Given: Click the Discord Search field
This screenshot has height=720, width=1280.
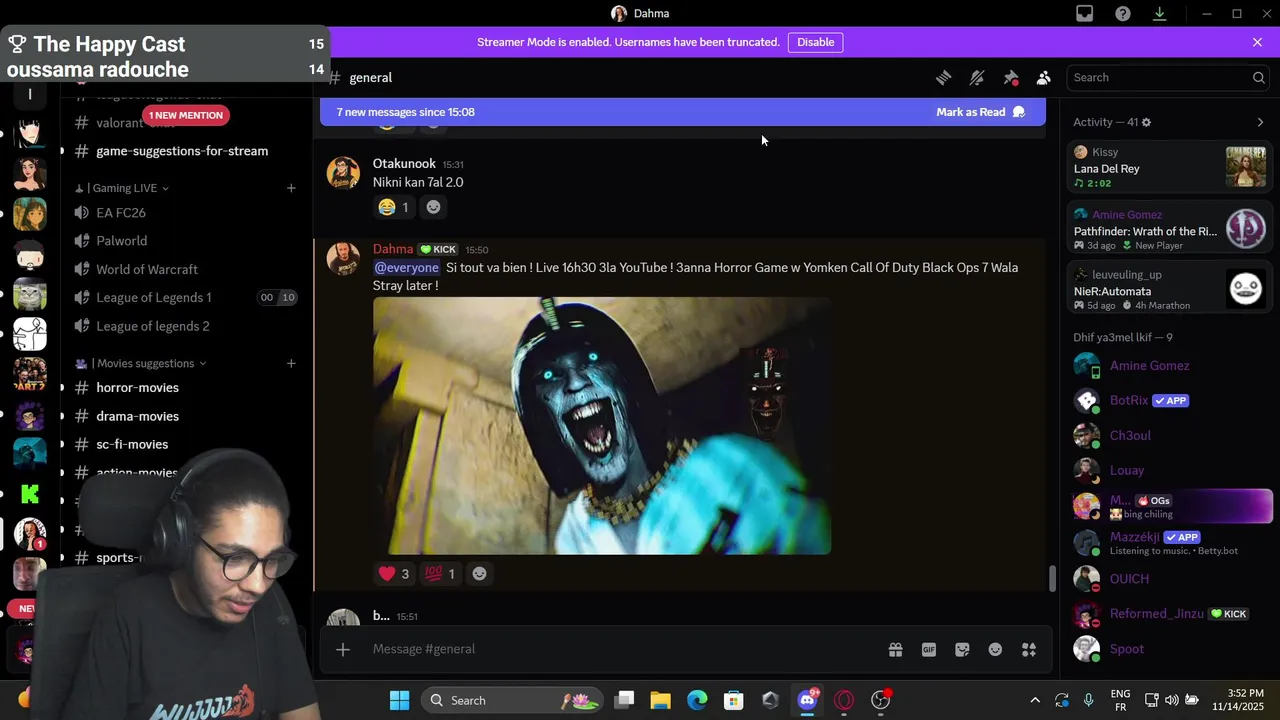Looking at the screenshot, I should (x=1168, y=77).
